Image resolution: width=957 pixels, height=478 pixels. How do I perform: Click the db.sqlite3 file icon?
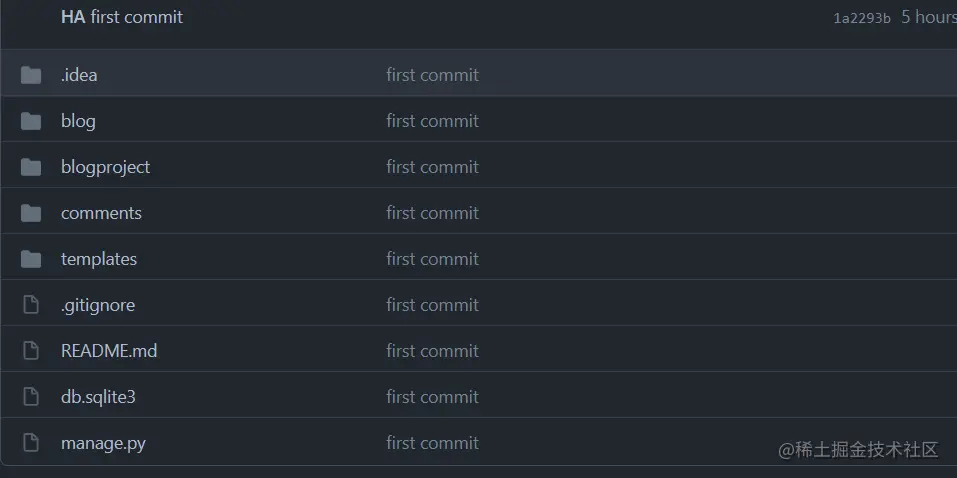coord(31,397)
